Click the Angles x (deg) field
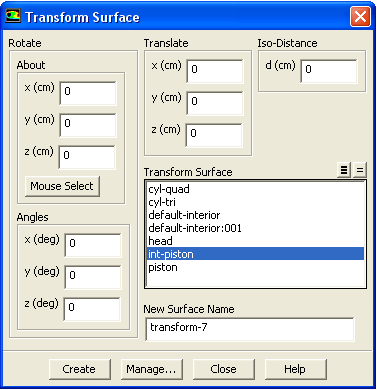This screenshot has height=390, width=377. 93,245
